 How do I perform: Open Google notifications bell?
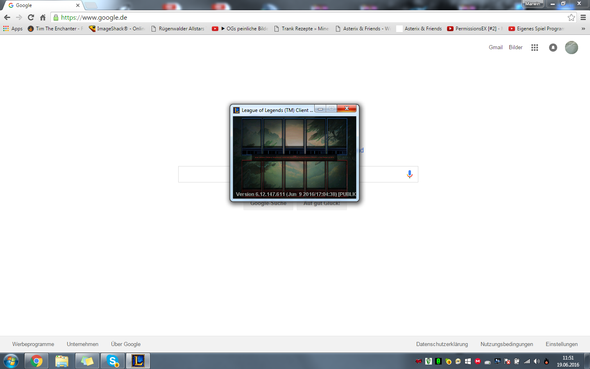pyautogui.click(x=553, y=47)
